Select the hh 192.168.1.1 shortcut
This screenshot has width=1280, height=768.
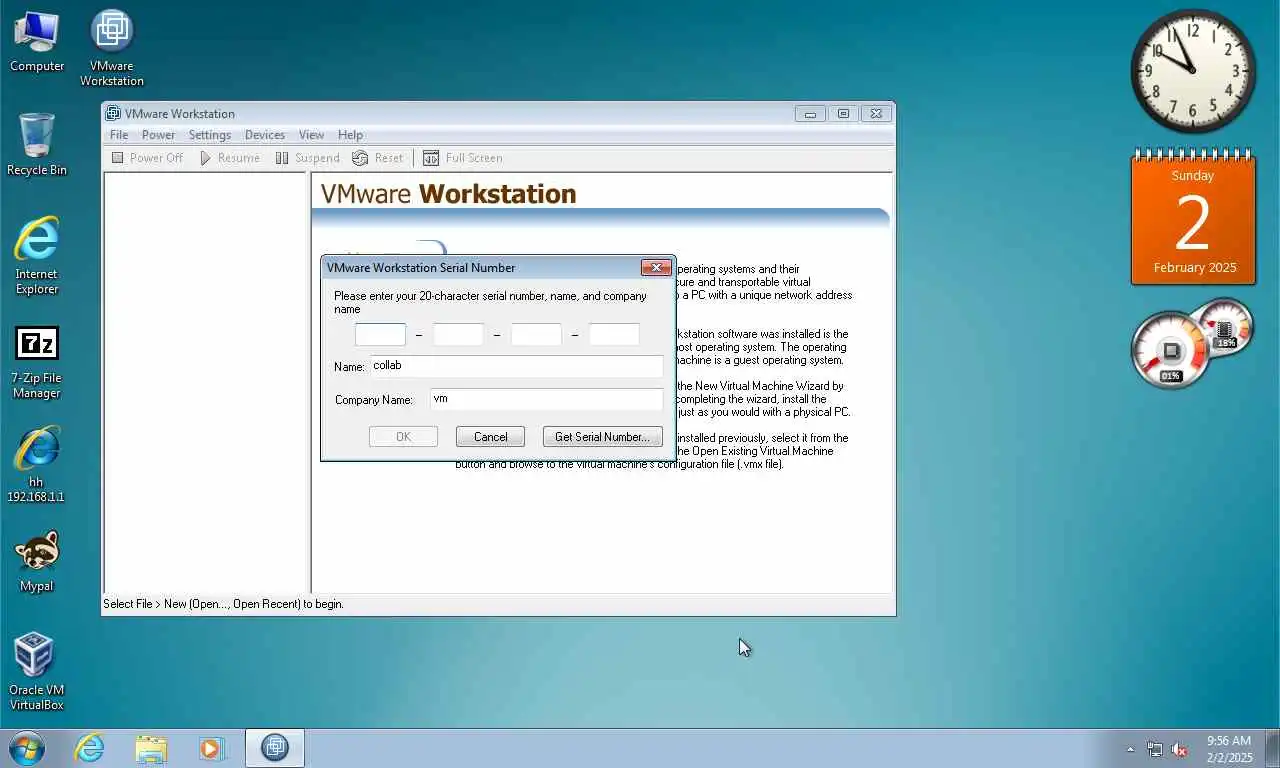pyautogui.click(x=37, y=464)
